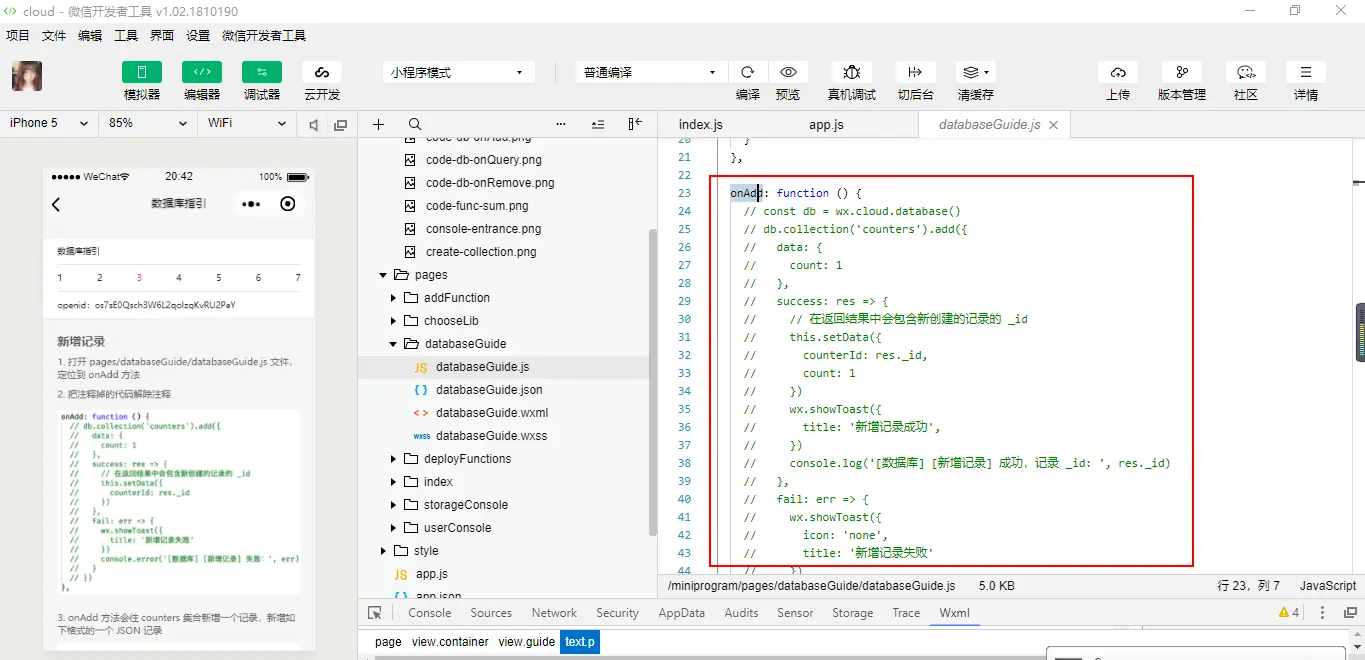1365x660 pixels.
Task: Collapse the databaseGuide folder
Action: 393,344
